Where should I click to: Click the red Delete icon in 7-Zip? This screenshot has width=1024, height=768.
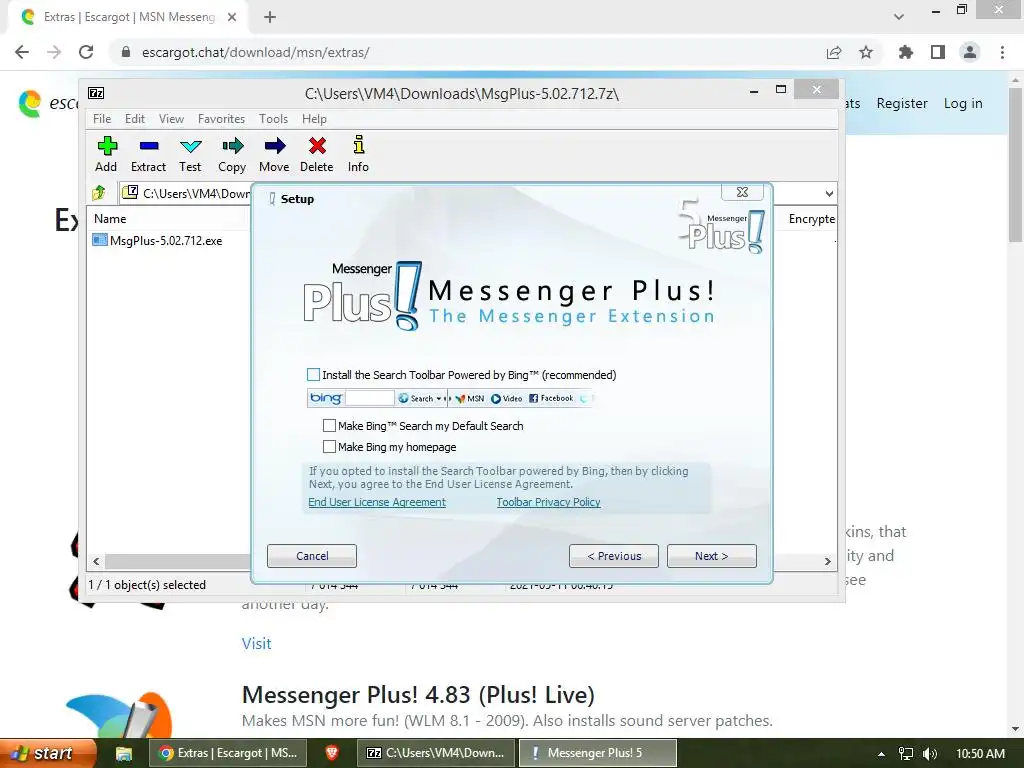(317, 154)
